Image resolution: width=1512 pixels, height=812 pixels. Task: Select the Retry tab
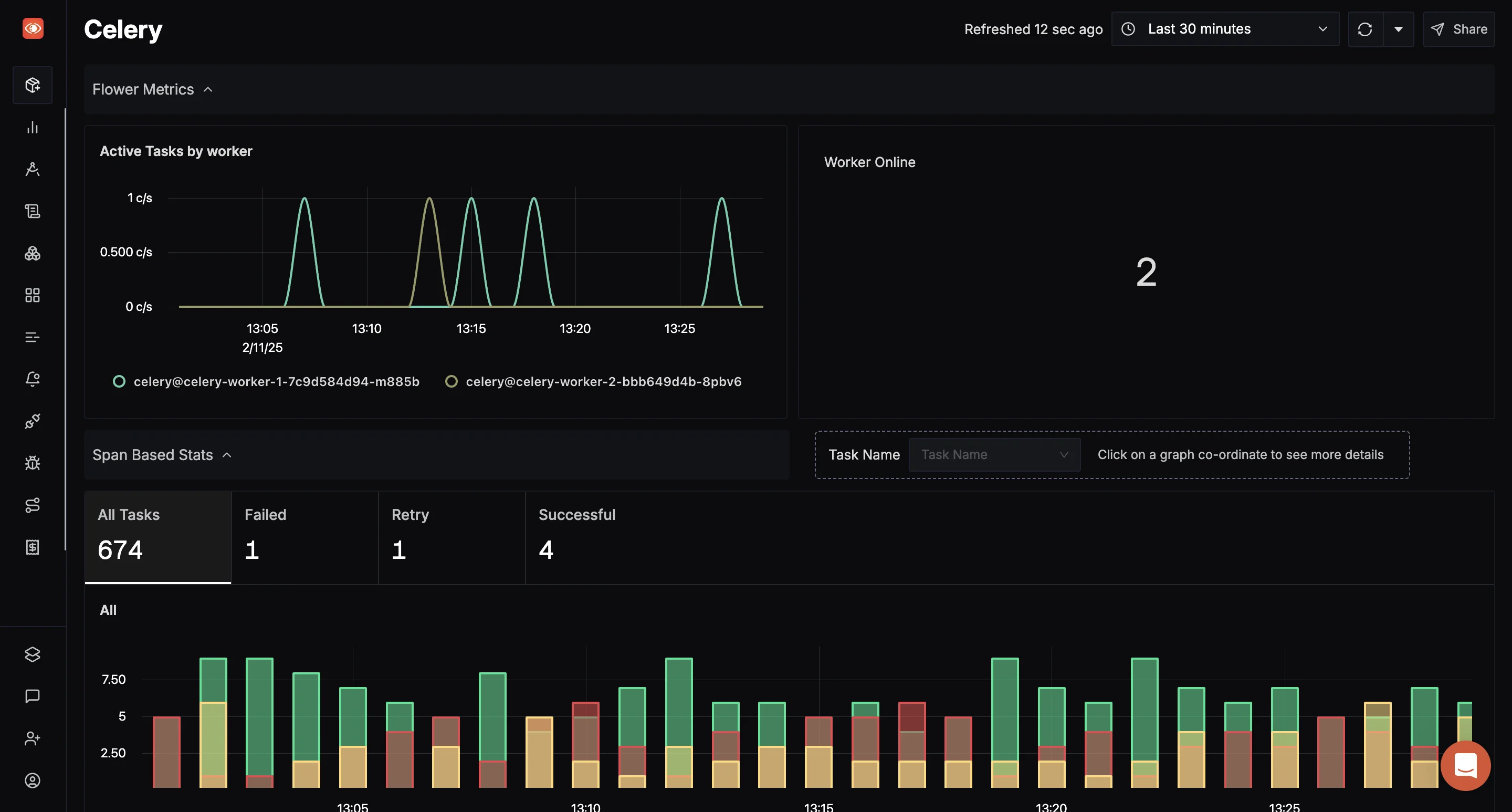click(x=452, y=537)
